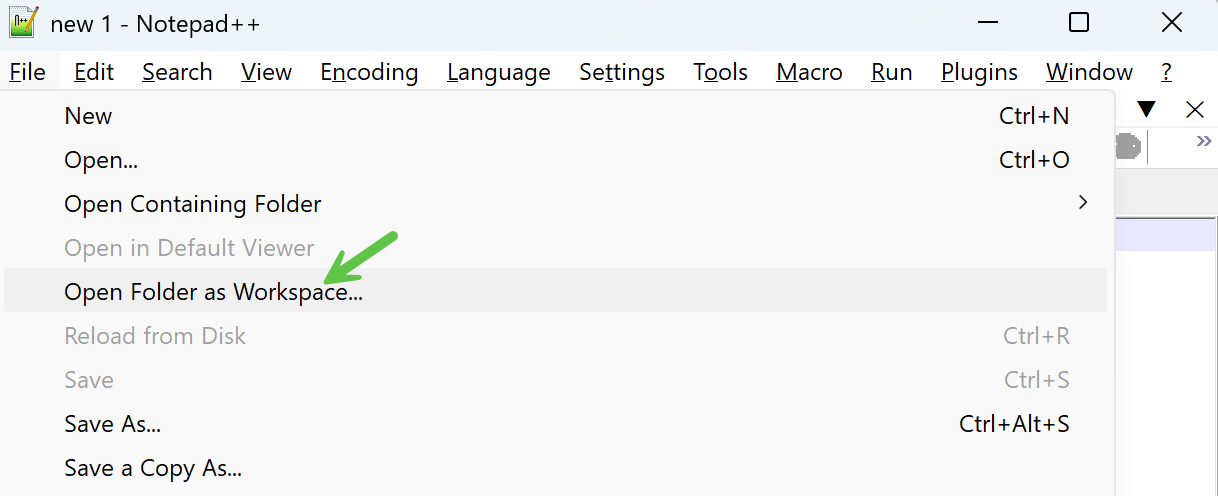Open the ? help menu

pyautogui.click(x=1166, y=72)
